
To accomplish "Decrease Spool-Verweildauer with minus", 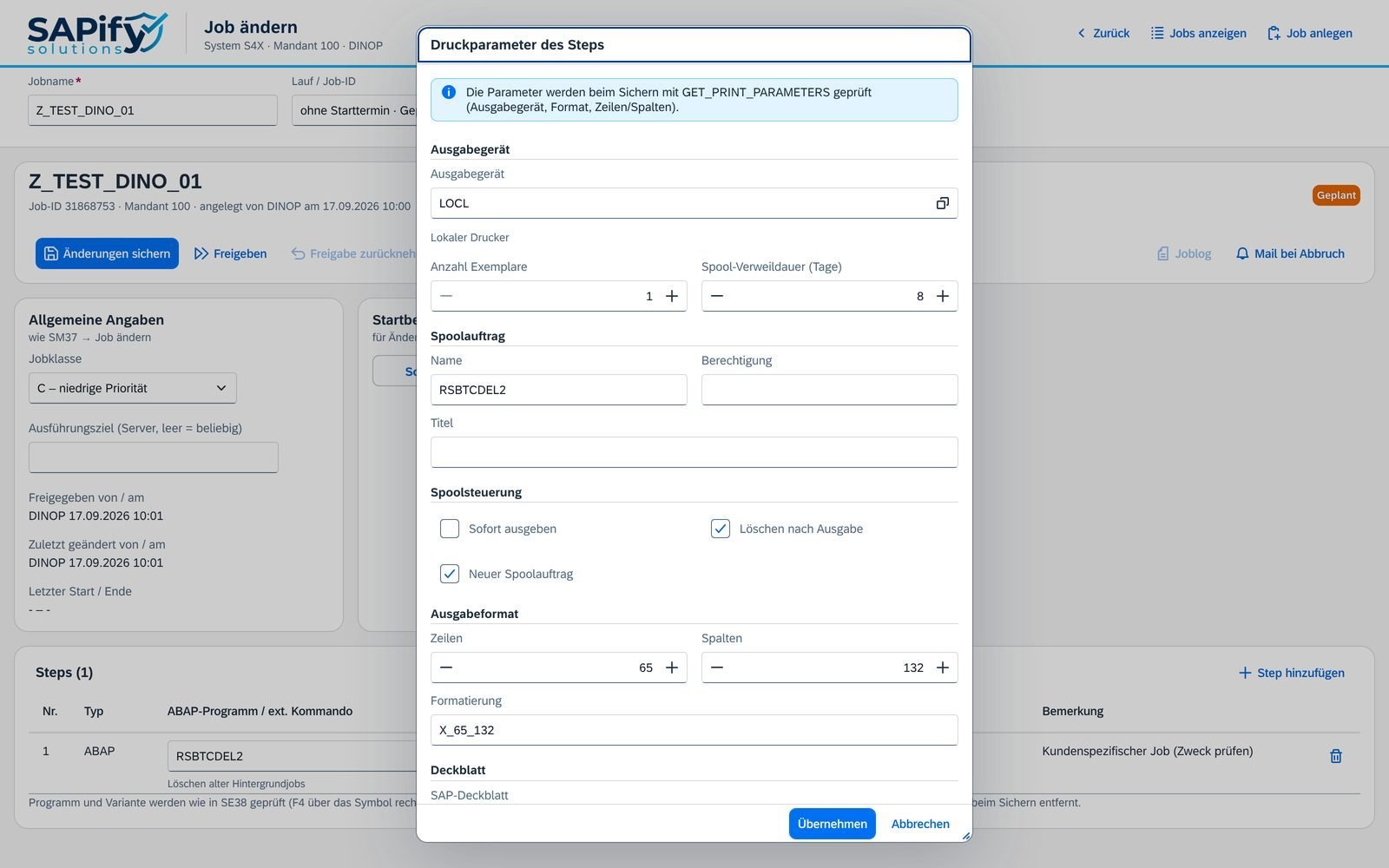I will [717, 296].
